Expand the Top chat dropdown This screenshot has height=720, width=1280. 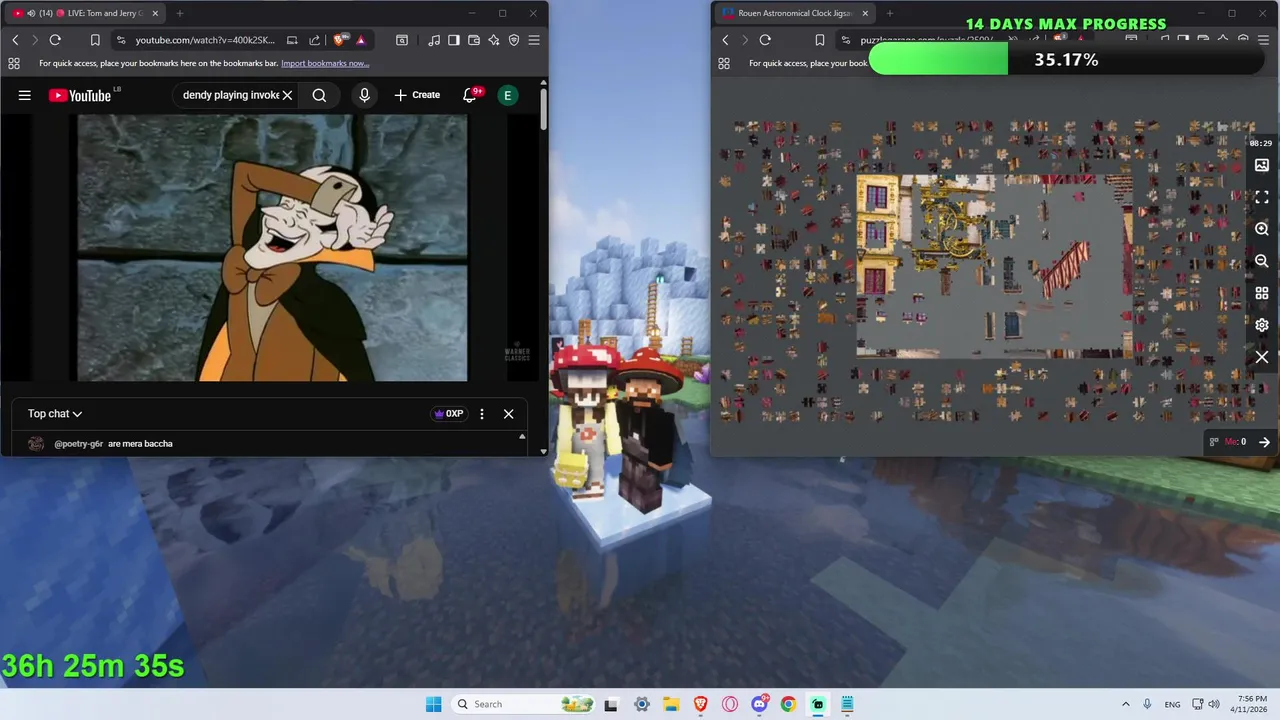pyautogui.click(x=55, y=413)
